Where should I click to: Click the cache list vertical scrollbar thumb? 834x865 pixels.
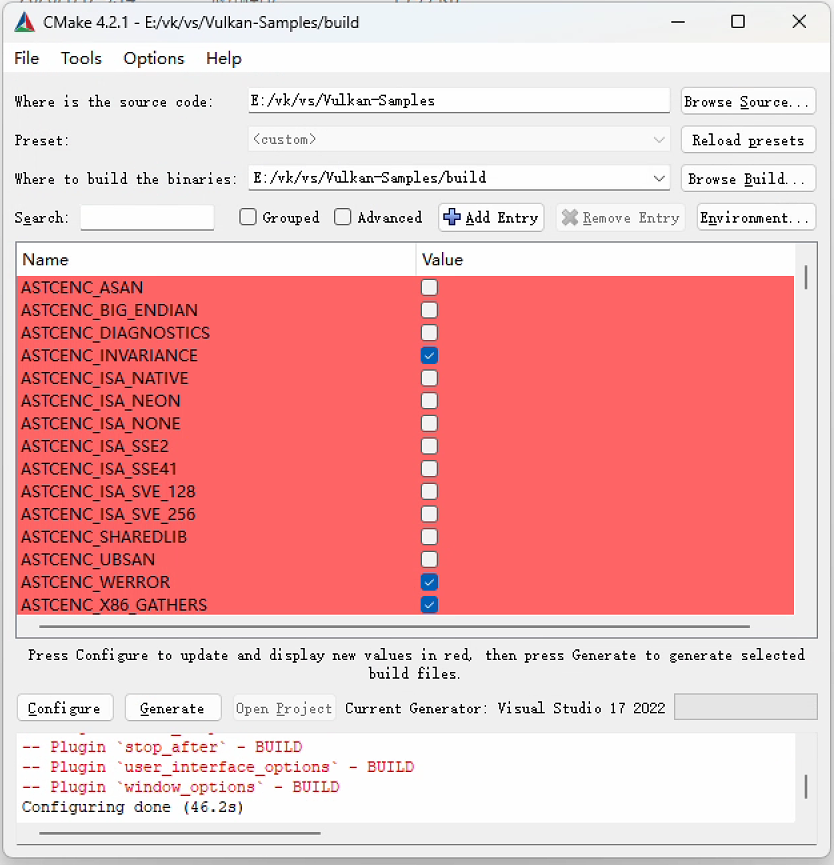coord(806,277)
